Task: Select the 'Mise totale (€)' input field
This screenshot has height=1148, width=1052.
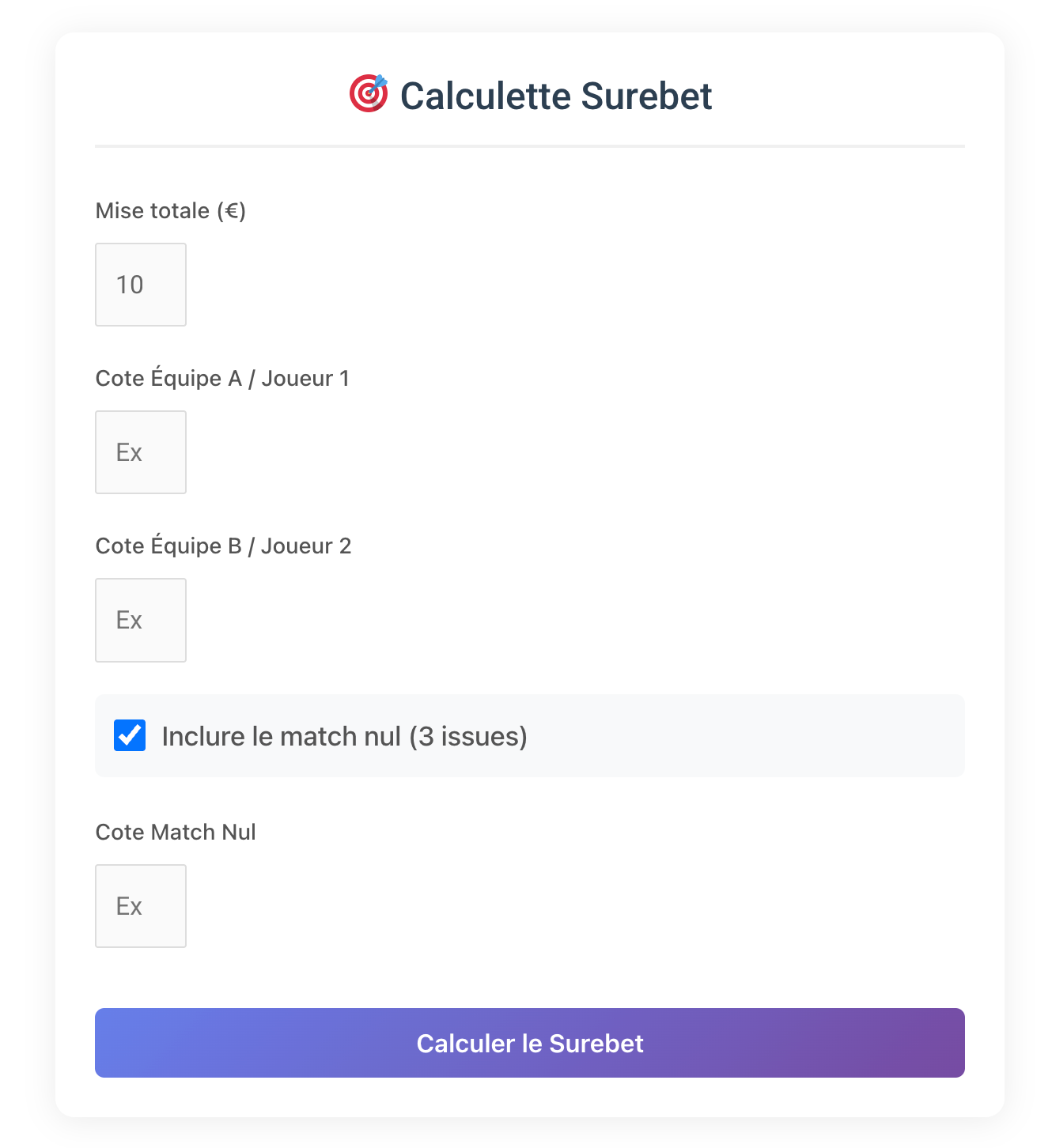Action: pyautogui.click(x=140, y=285)
